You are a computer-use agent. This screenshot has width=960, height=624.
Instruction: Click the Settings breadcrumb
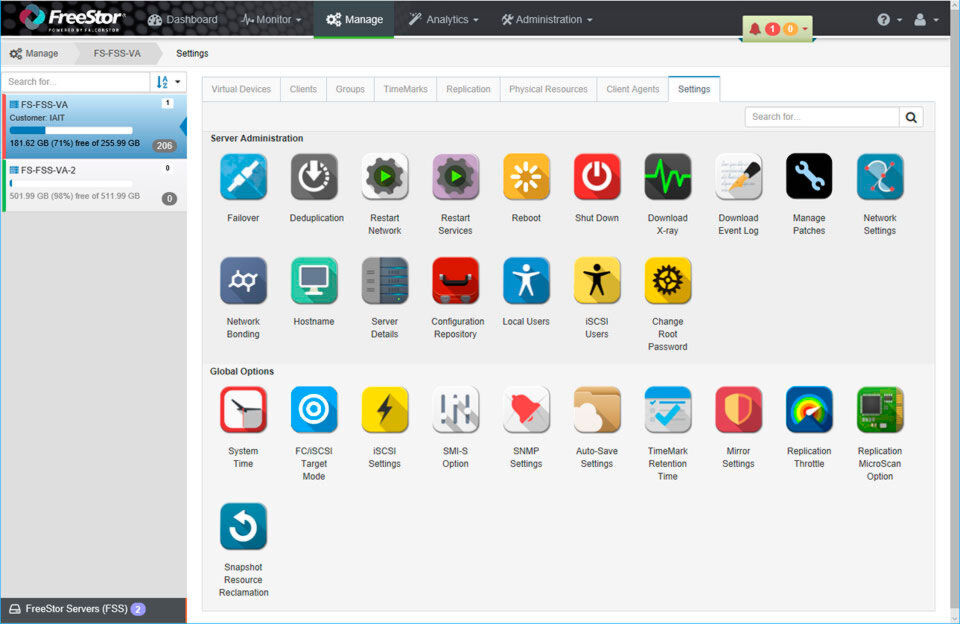click(x=192, y=54)
